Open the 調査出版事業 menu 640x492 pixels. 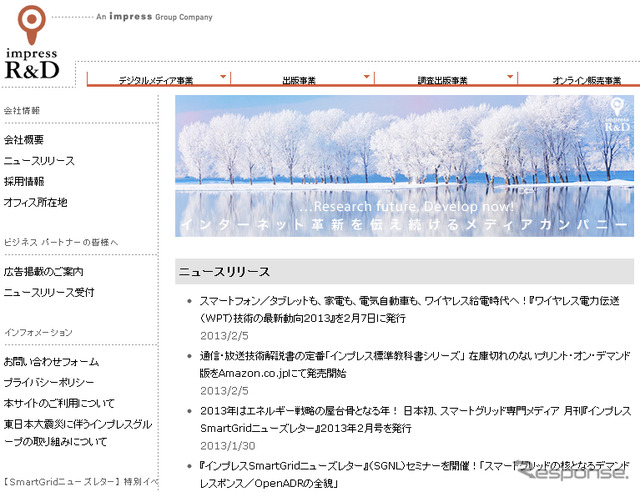[x=442, y=80]
